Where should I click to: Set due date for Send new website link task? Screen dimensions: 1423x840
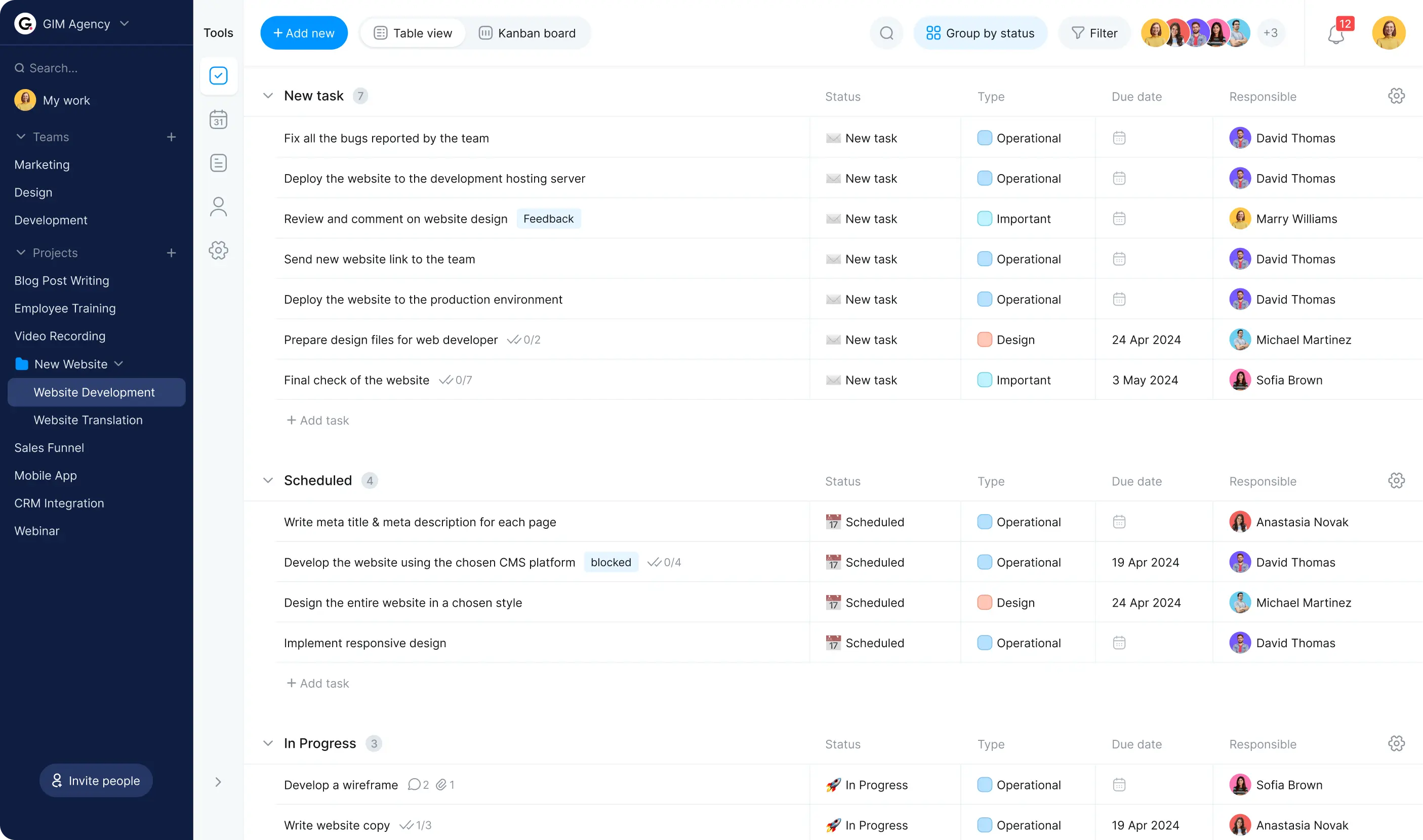1119,259
